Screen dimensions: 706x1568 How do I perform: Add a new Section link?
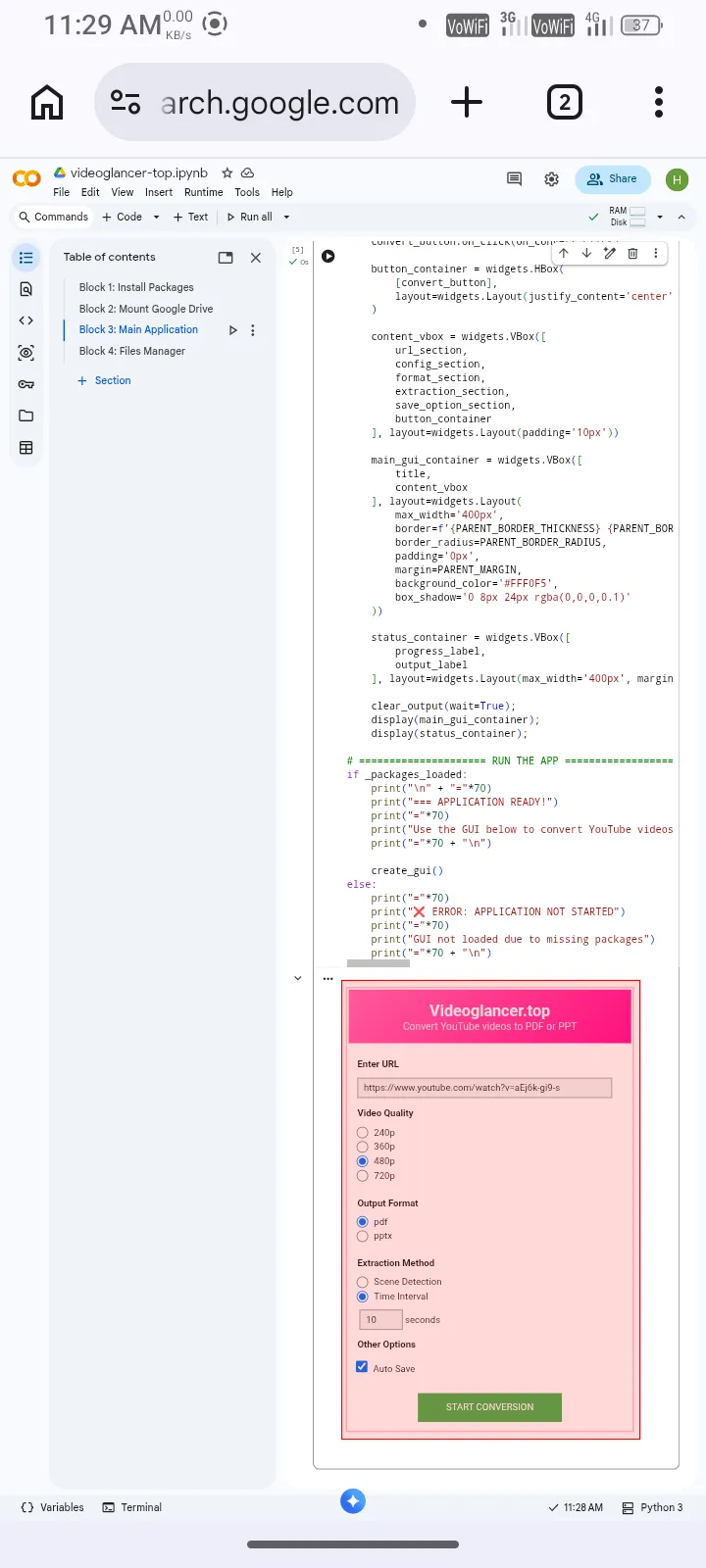104,381
